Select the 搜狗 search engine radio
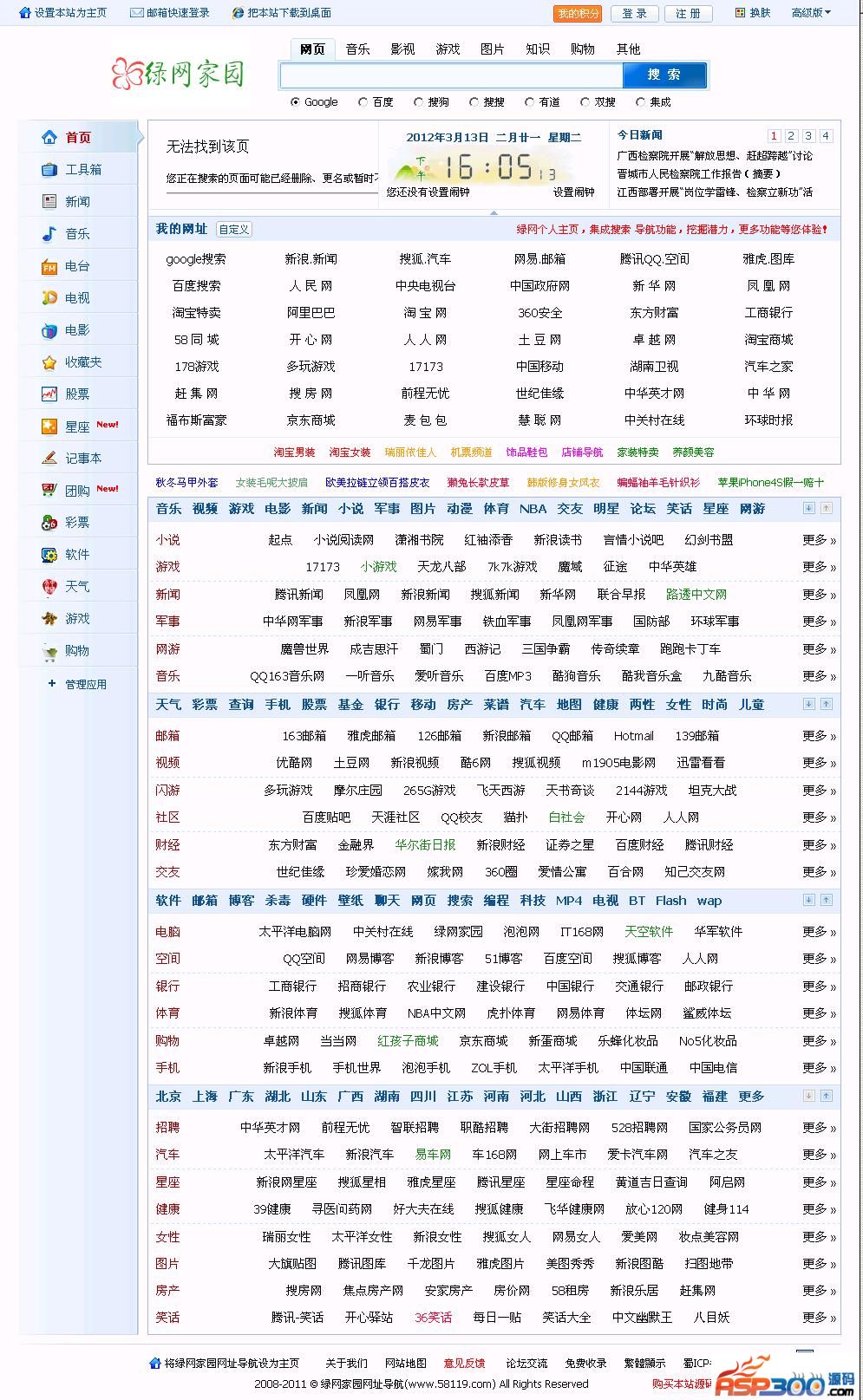The image size is (863, 1400). 419,101
